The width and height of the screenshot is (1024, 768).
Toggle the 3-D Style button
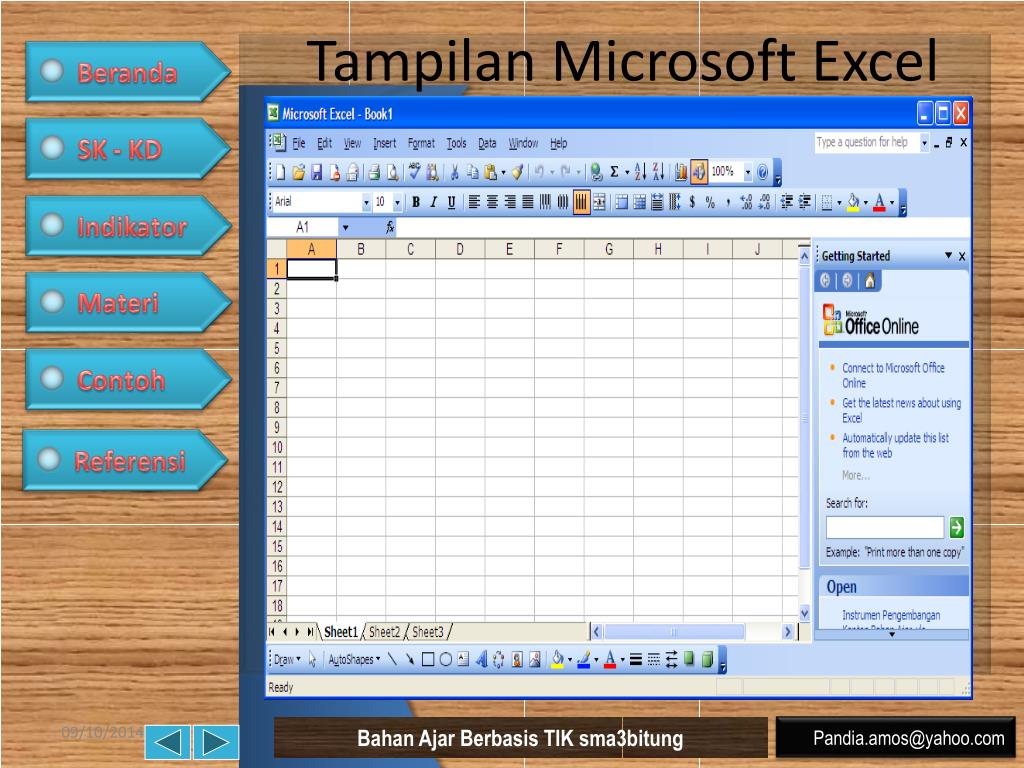tap(707, 660)
